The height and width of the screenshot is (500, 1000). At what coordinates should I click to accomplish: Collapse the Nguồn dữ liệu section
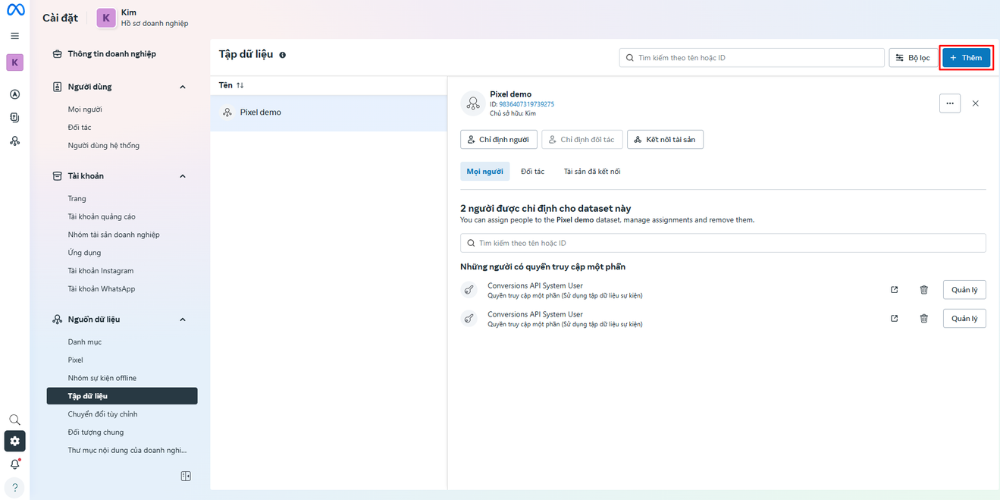(182, 320)
